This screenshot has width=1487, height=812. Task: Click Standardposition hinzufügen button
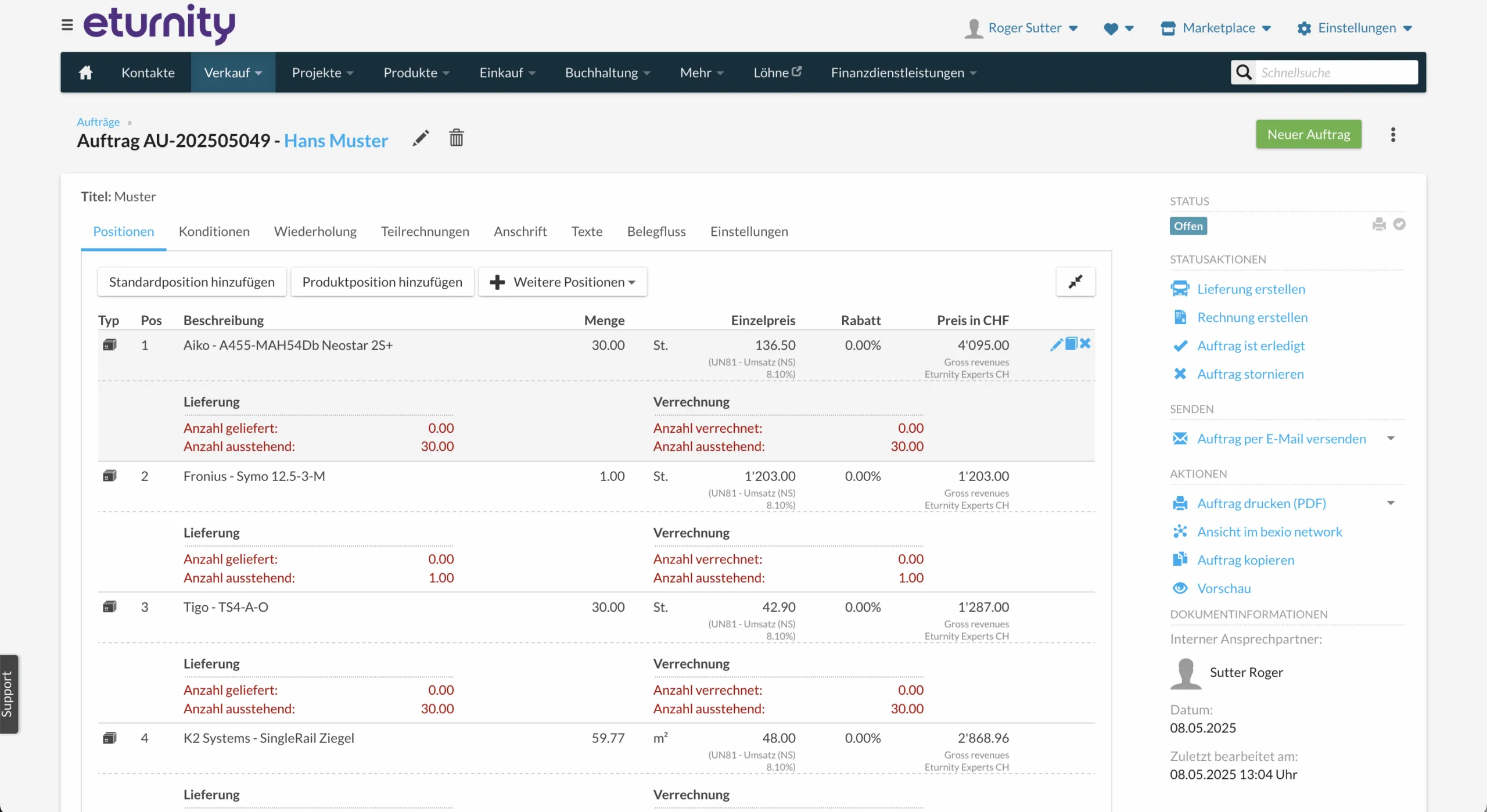(192, 282)
